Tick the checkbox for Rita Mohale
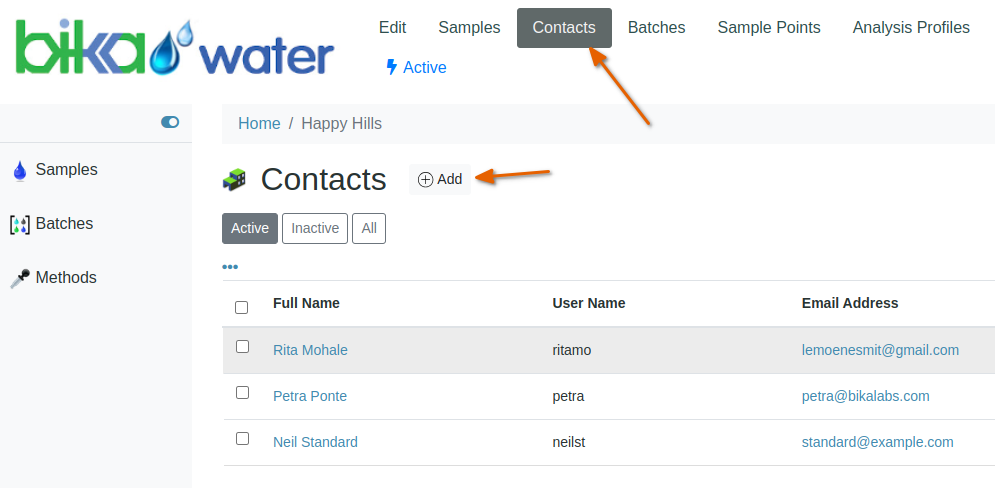This screenshot has height=488, width=995. pyautogui.click(x=242, y=347)
